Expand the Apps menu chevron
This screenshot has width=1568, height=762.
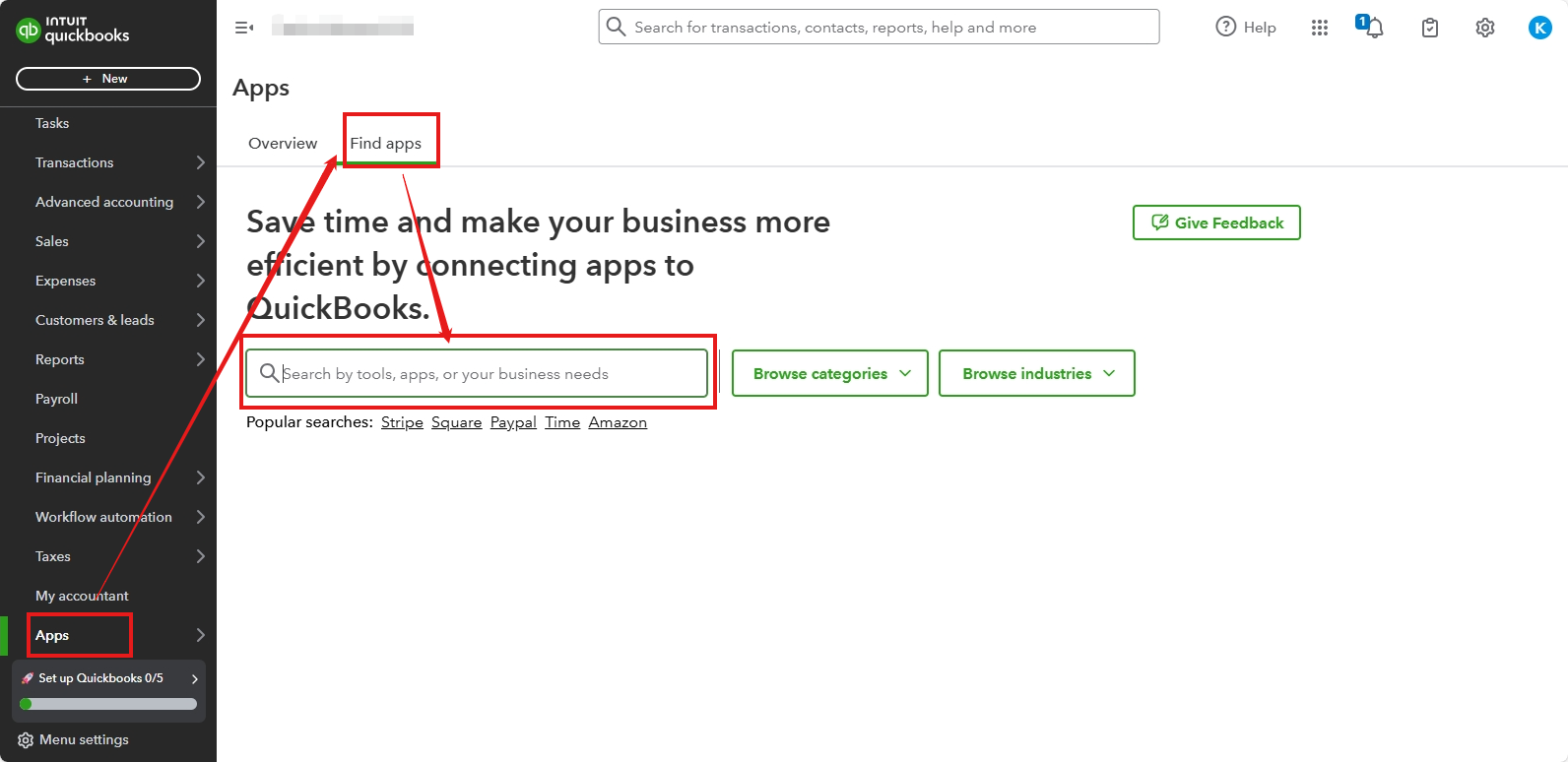tap(200, 635)
